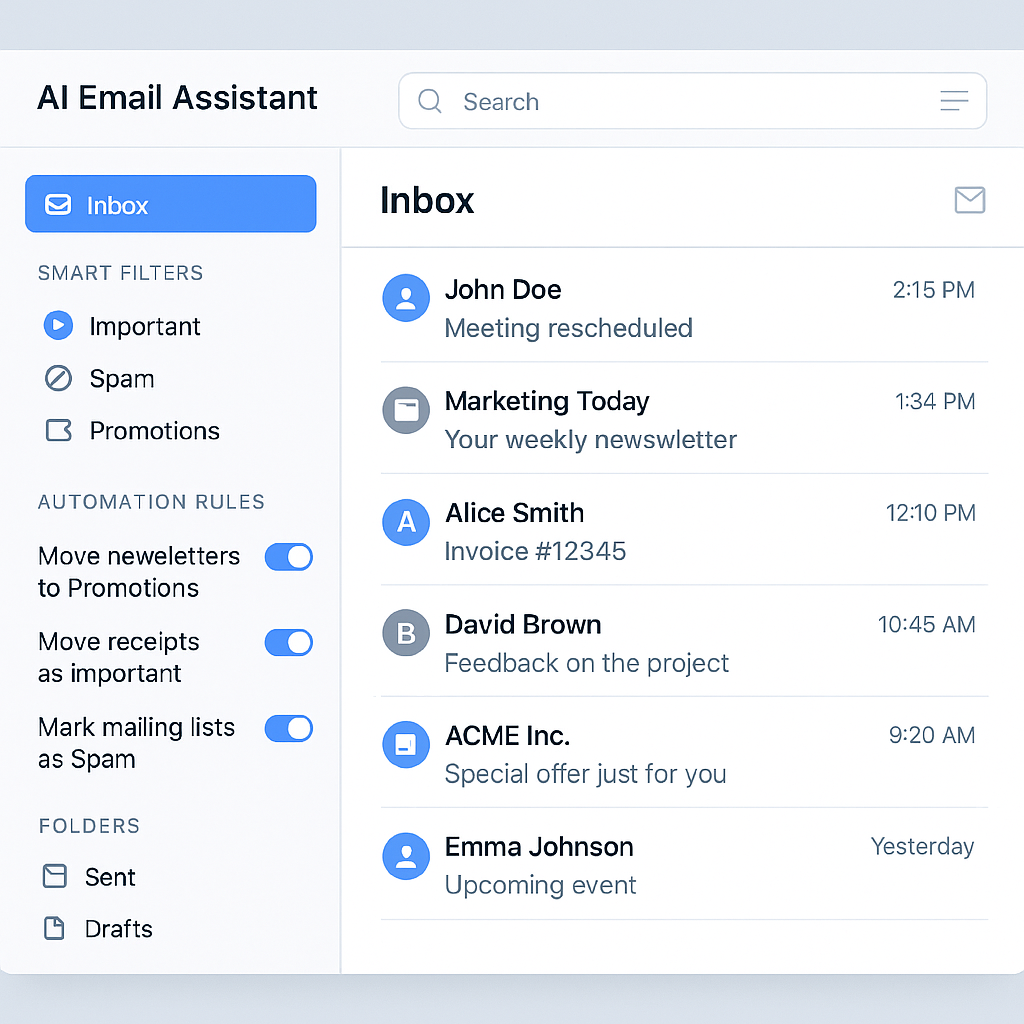Click the Folders section heading
The image size is (1024, 1024).
point(89,825)
